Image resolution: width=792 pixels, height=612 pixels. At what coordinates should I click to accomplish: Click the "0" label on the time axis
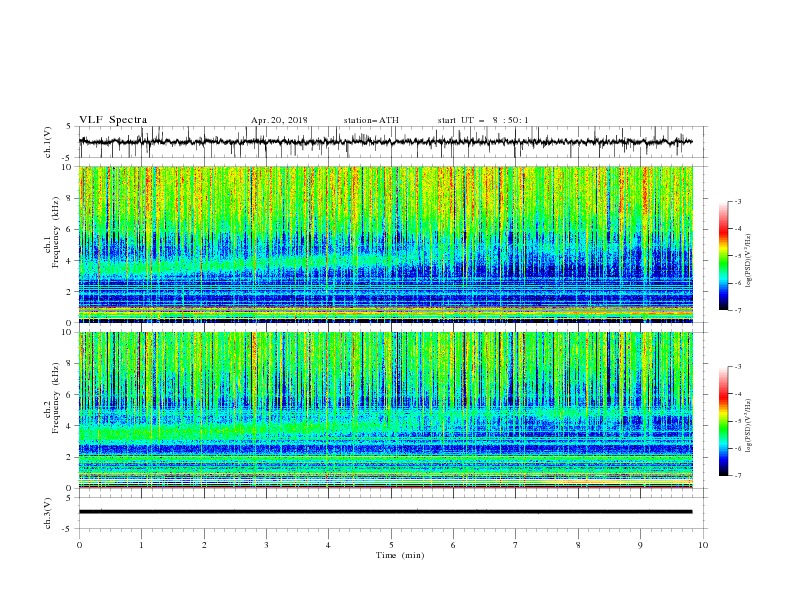[79, 545]
